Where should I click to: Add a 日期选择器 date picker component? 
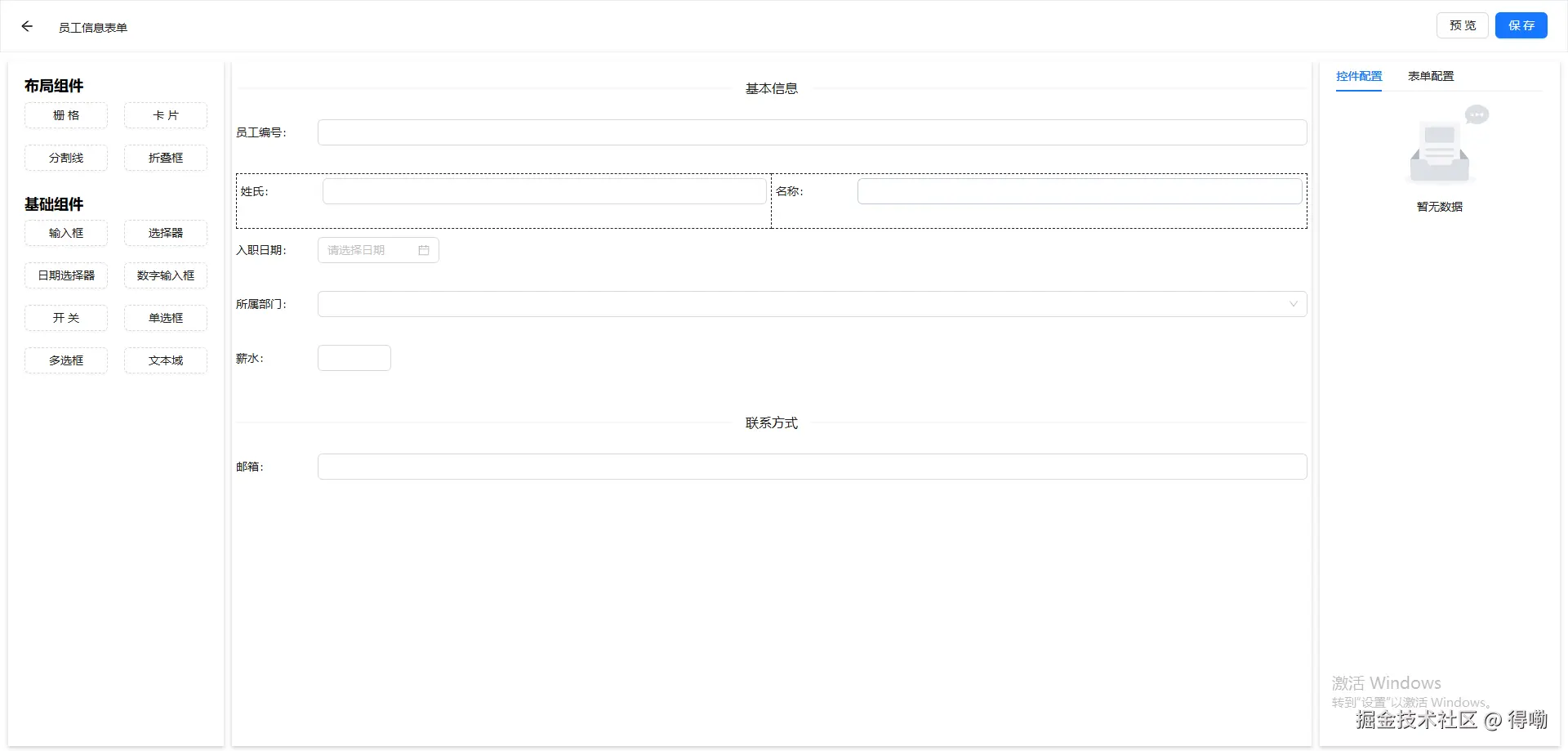(66, 275)
